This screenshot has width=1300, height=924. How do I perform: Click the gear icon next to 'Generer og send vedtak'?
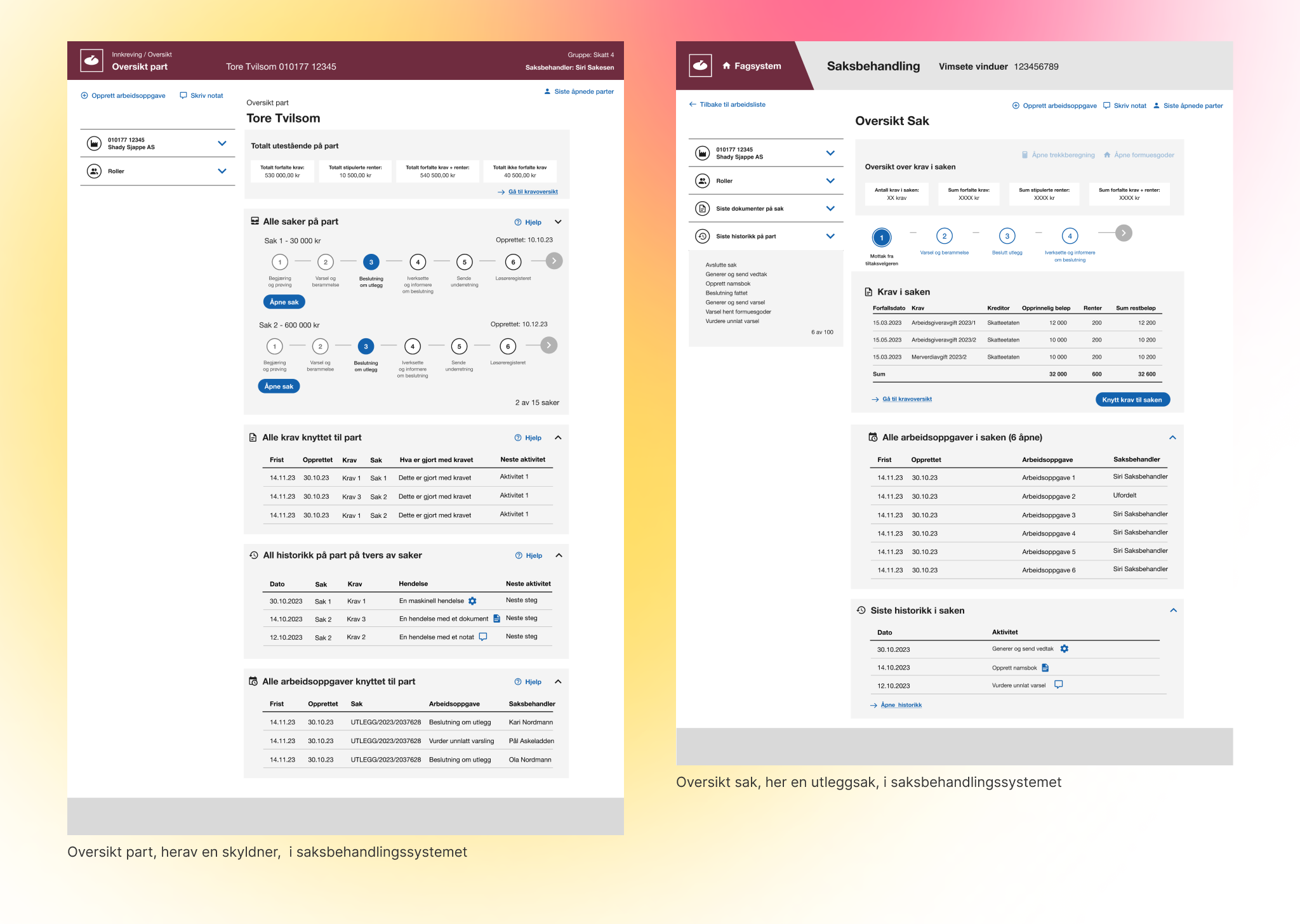pos(1065,649)
